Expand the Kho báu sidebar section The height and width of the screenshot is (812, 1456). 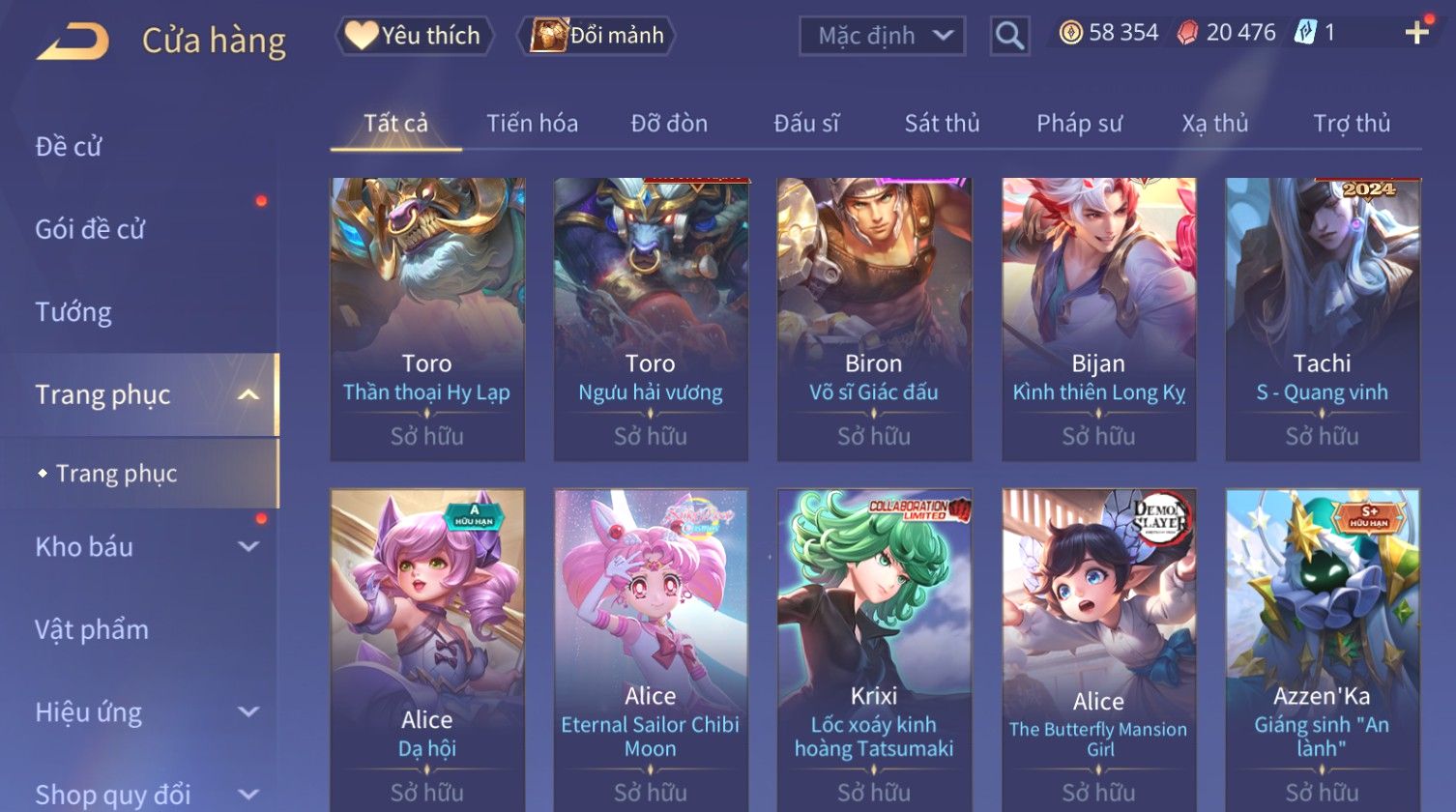[248, 546]
